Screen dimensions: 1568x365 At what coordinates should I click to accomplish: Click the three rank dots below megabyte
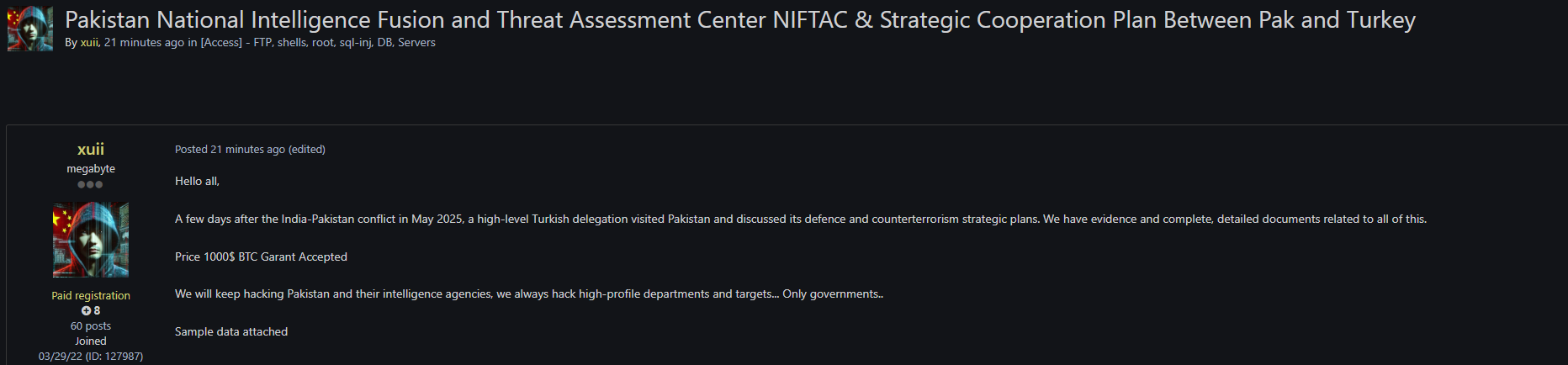pos(90,184)
